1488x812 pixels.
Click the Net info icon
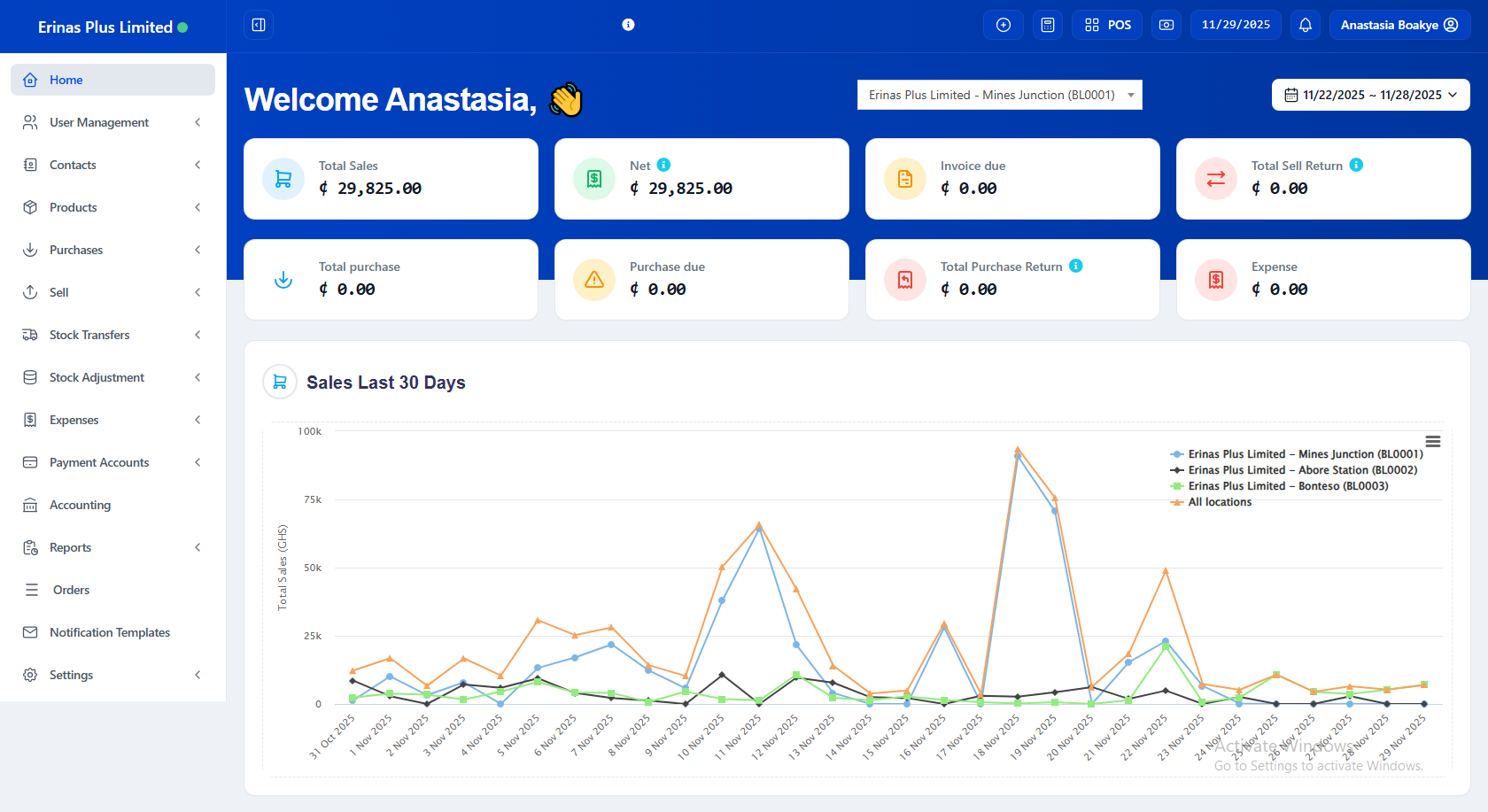pyautogui.click(x=663, y=165)
